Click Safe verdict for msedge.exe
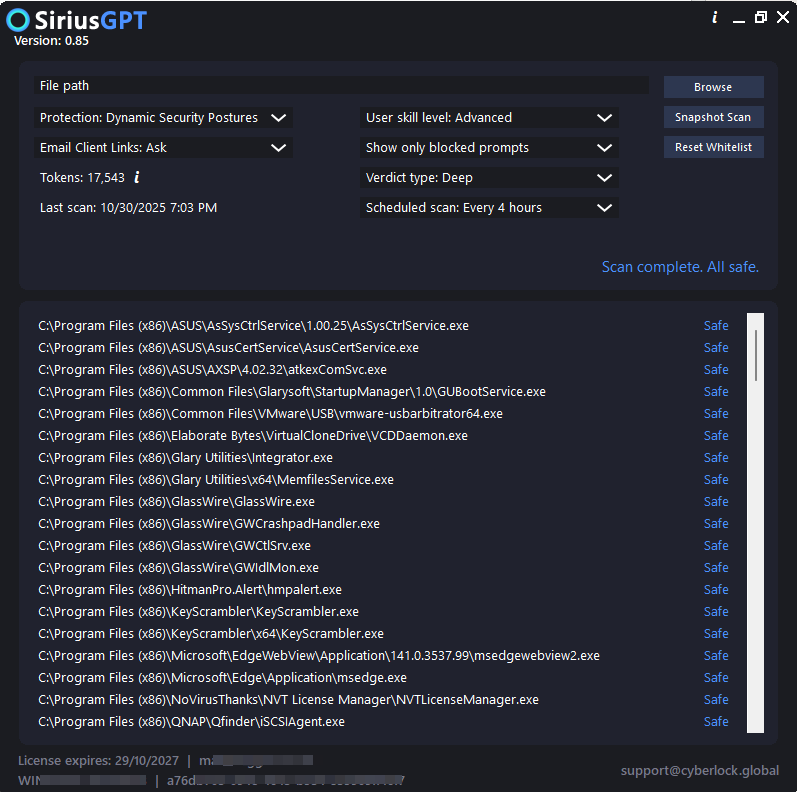 click(716, 678)
